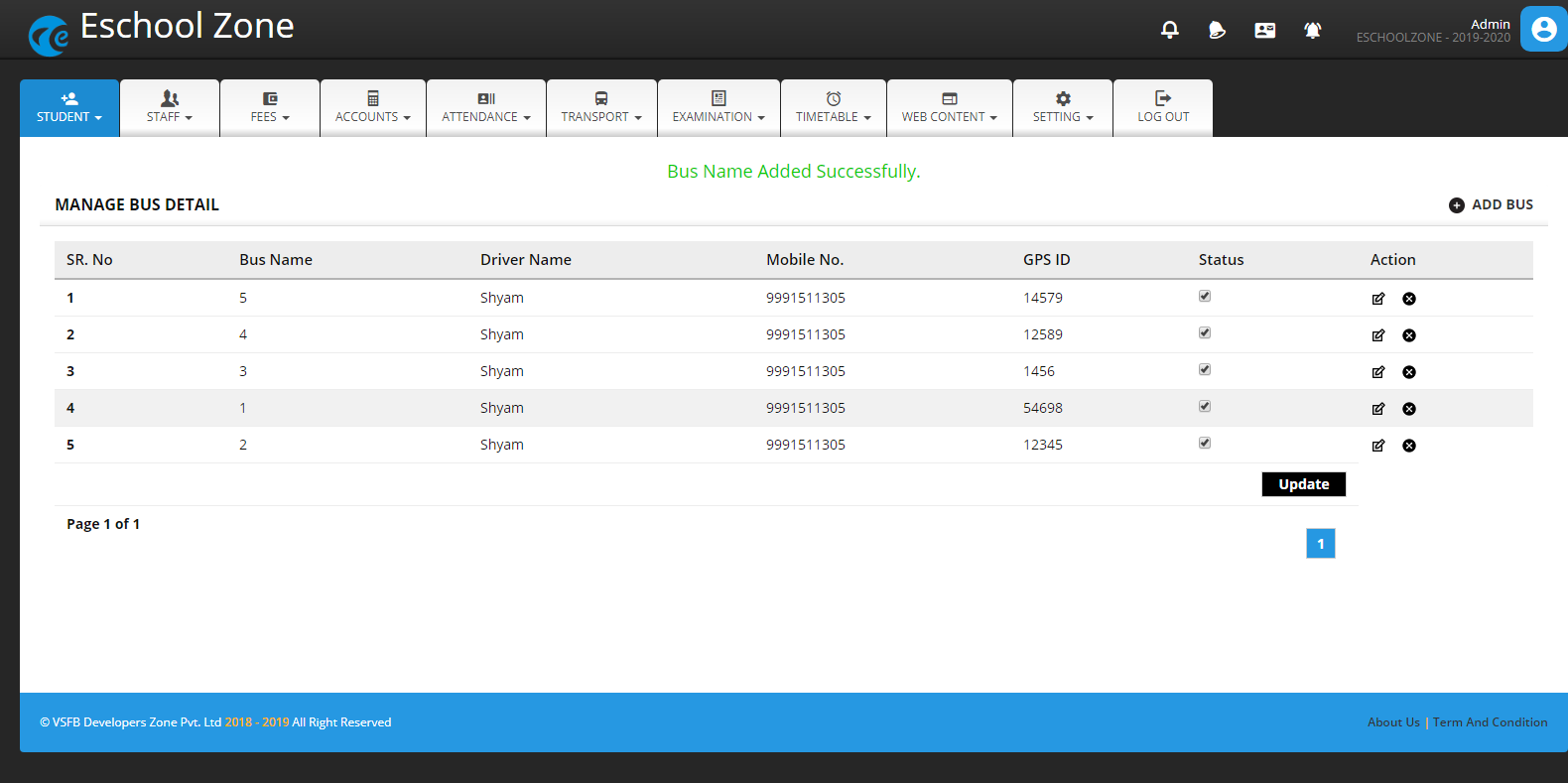Select the Log Out menu item
The height and width of the screenshot is (783, 1568).
point(1163,107)
